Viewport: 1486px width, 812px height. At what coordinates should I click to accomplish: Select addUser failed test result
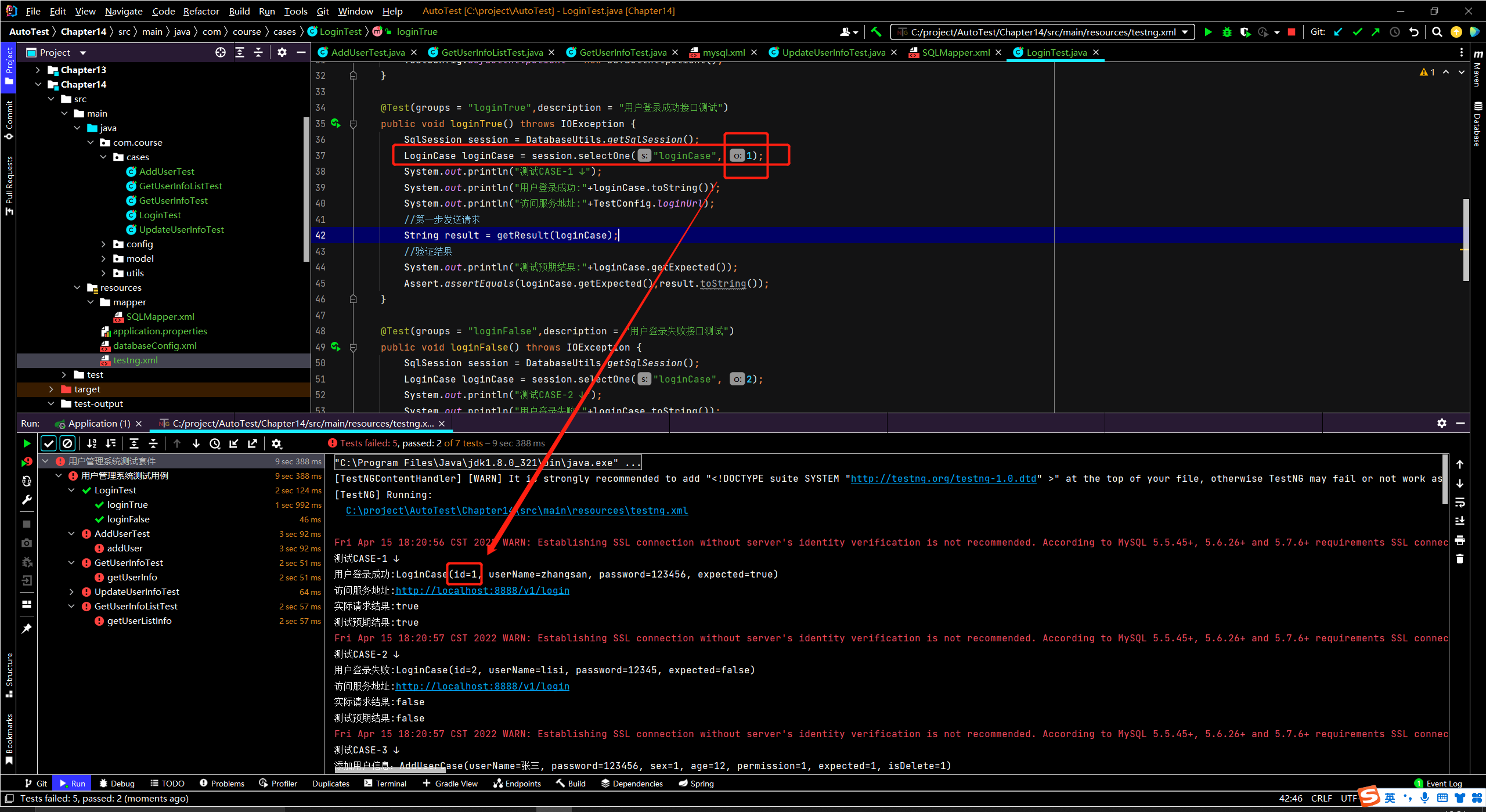point(125,548)
